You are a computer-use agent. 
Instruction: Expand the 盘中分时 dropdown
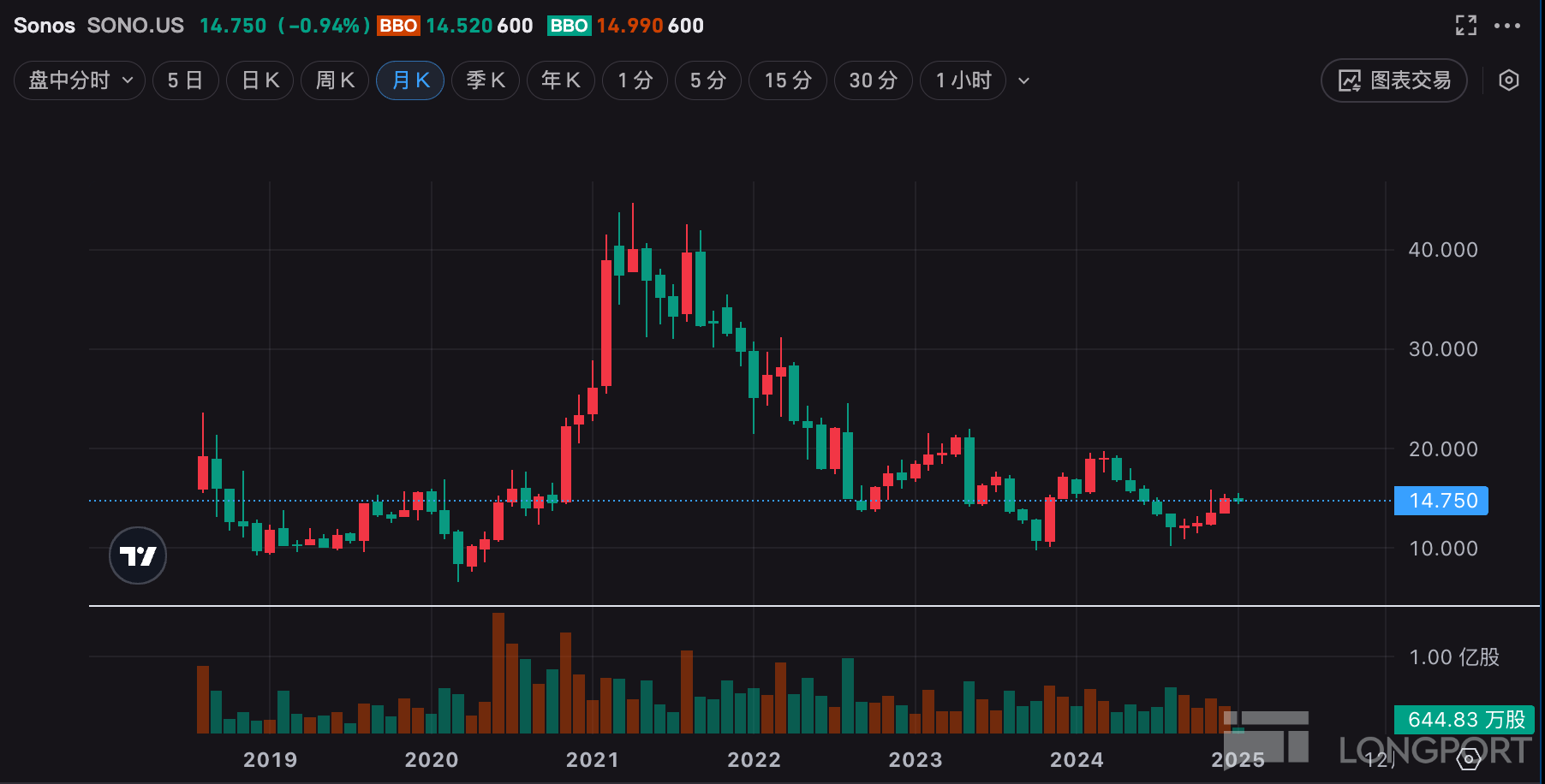80,80
